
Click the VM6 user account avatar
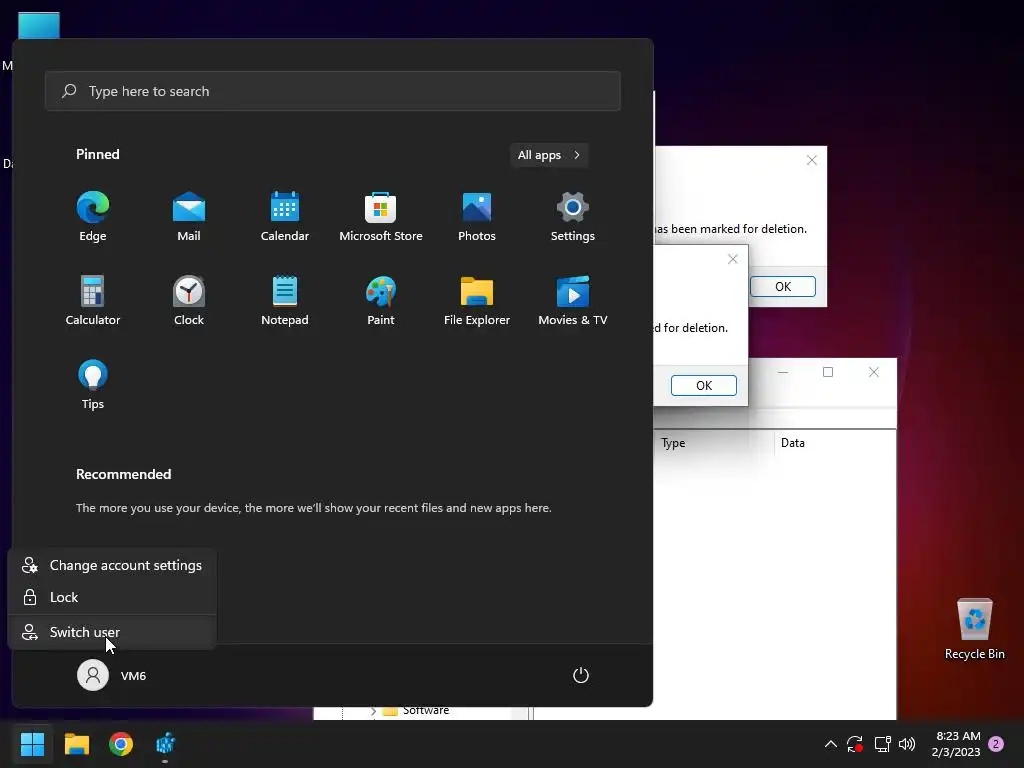click(x=93, y=675)
